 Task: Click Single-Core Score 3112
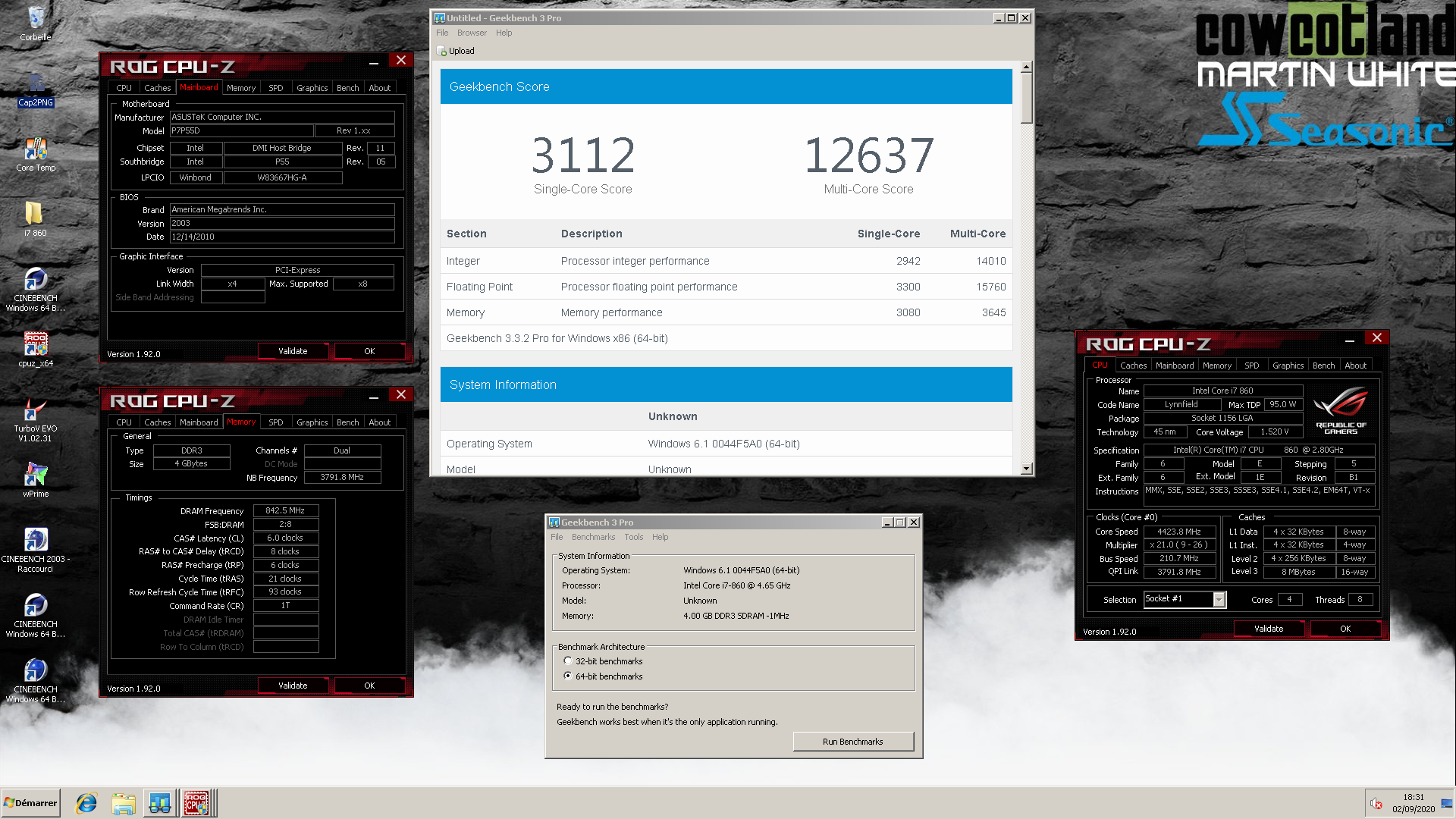[582, 155]
